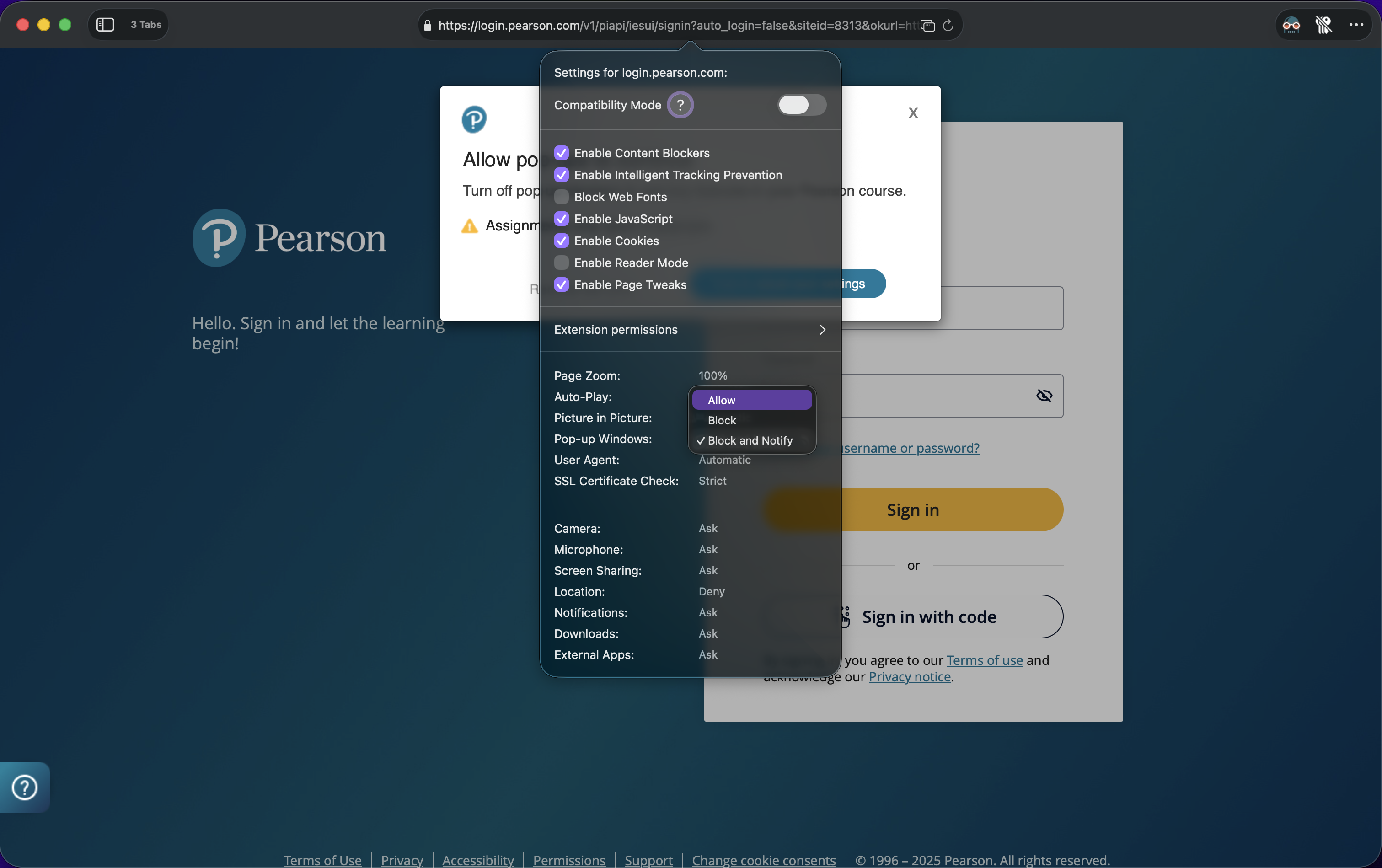Screen dimensions: 1382x868
Task: Click the sidebar toggle icon
Action: (105, 25)
